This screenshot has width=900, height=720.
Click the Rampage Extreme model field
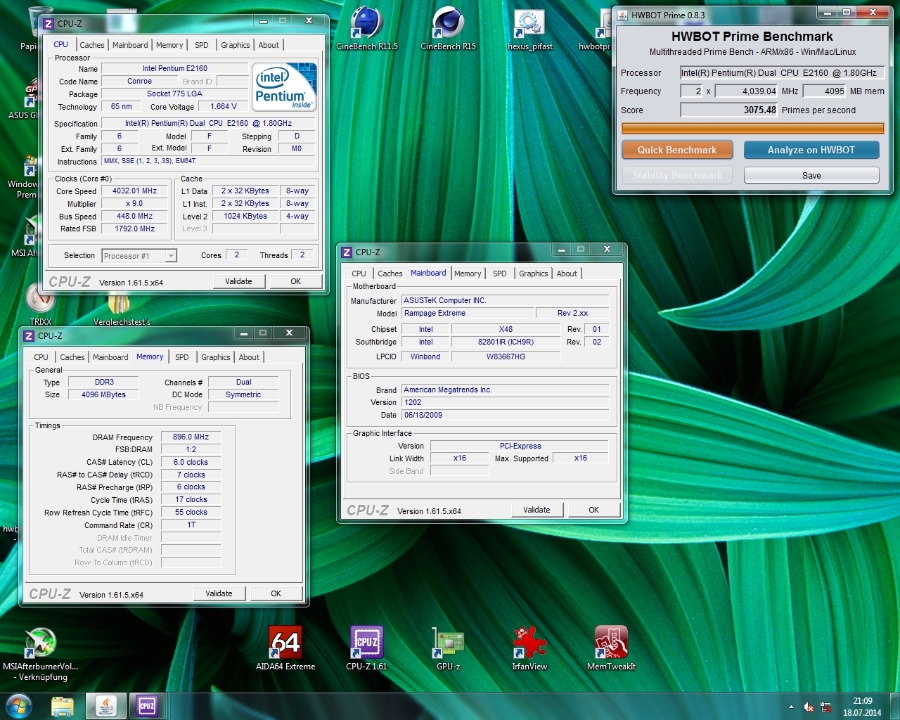467,313
